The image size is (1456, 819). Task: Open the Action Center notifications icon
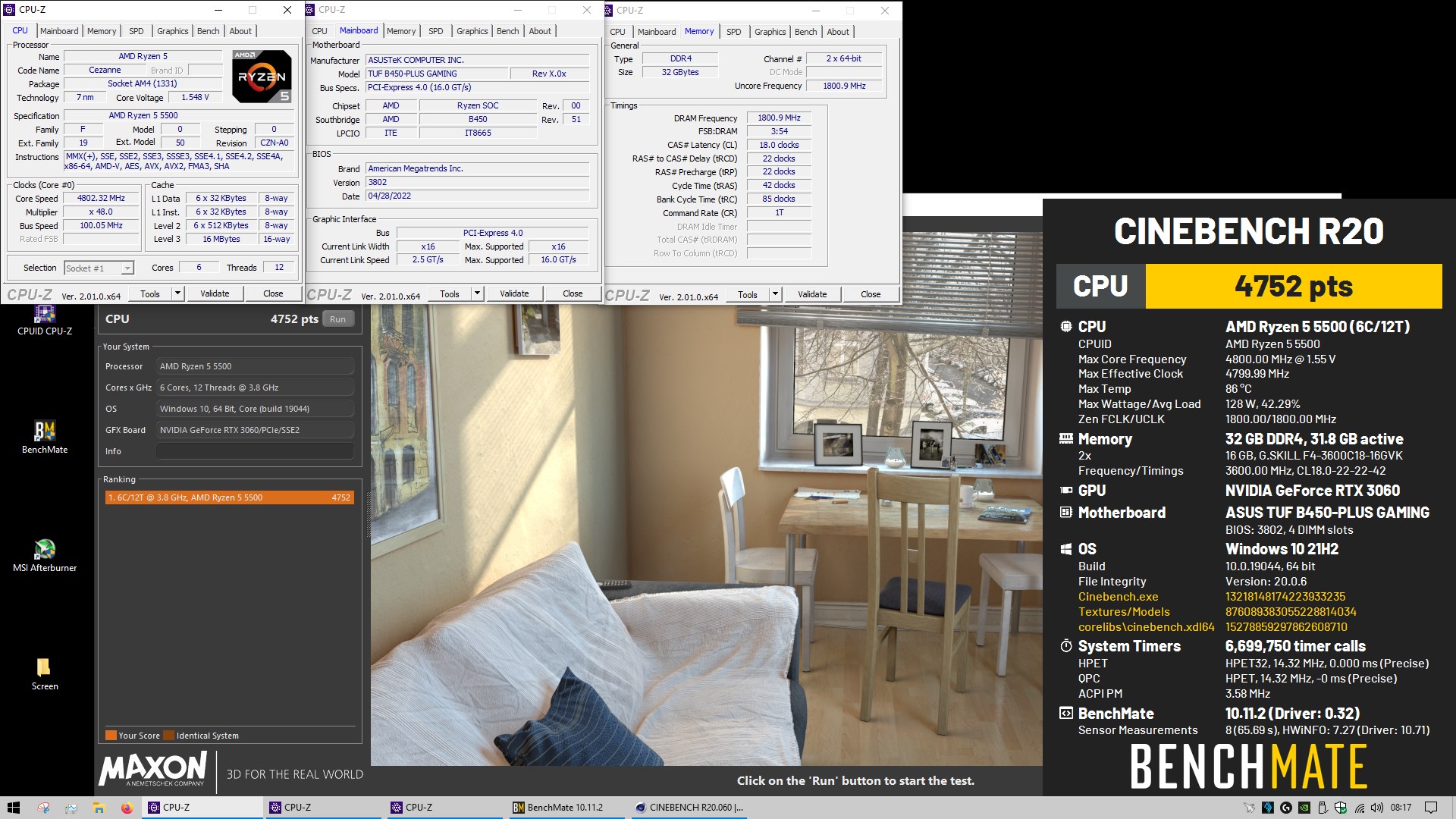[x=1431, y=808]
